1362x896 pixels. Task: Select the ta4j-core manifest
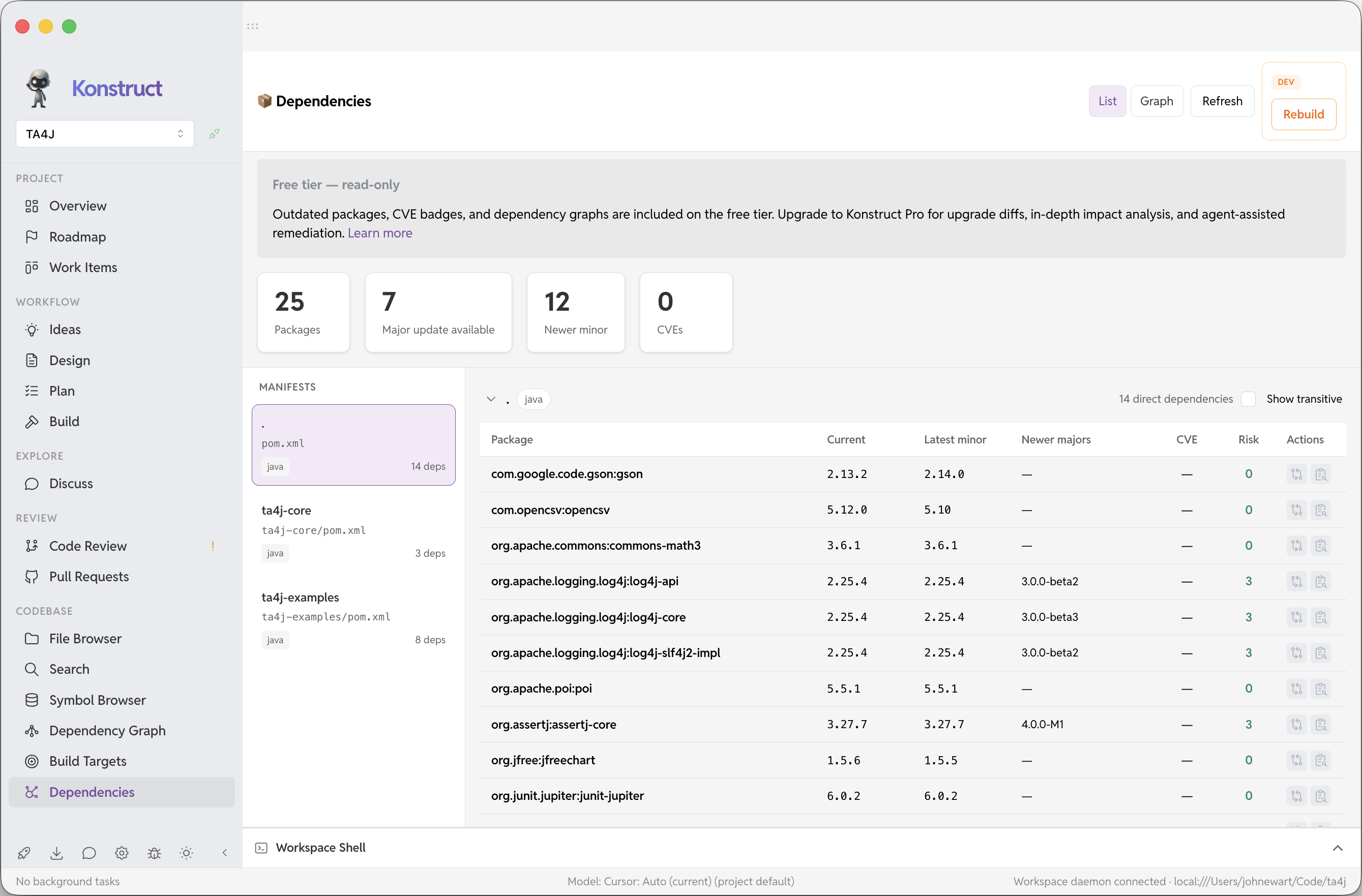353,531
